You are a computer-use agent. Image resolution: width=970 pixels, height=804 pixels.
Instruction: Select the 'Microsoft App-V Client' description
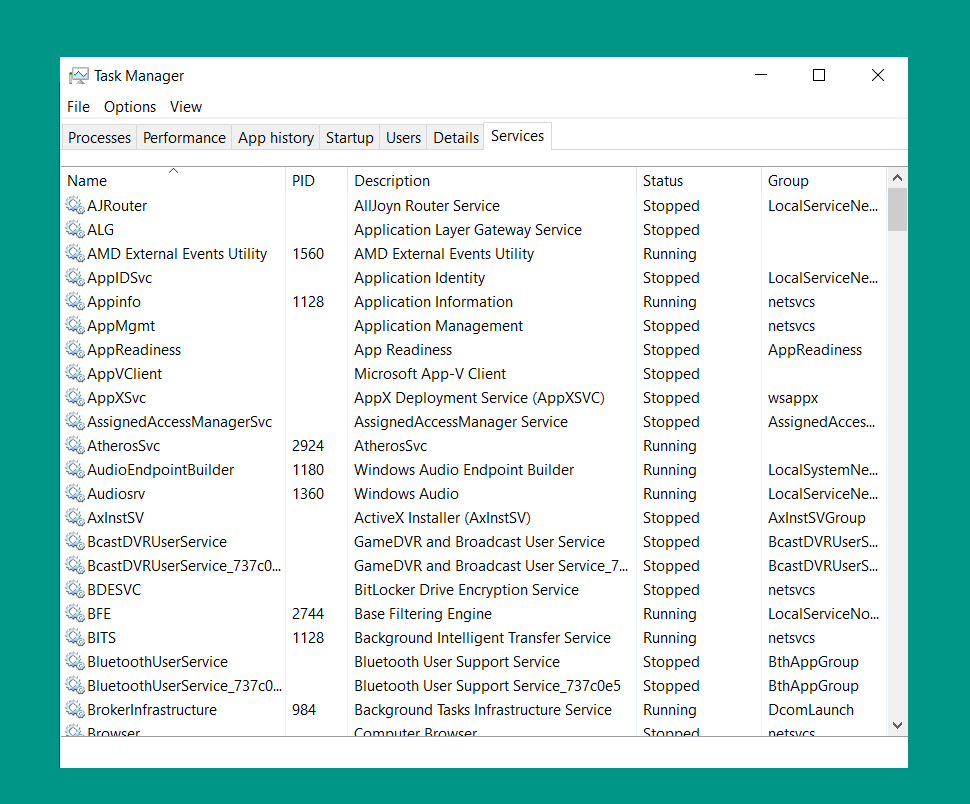(x=430, y=374)
